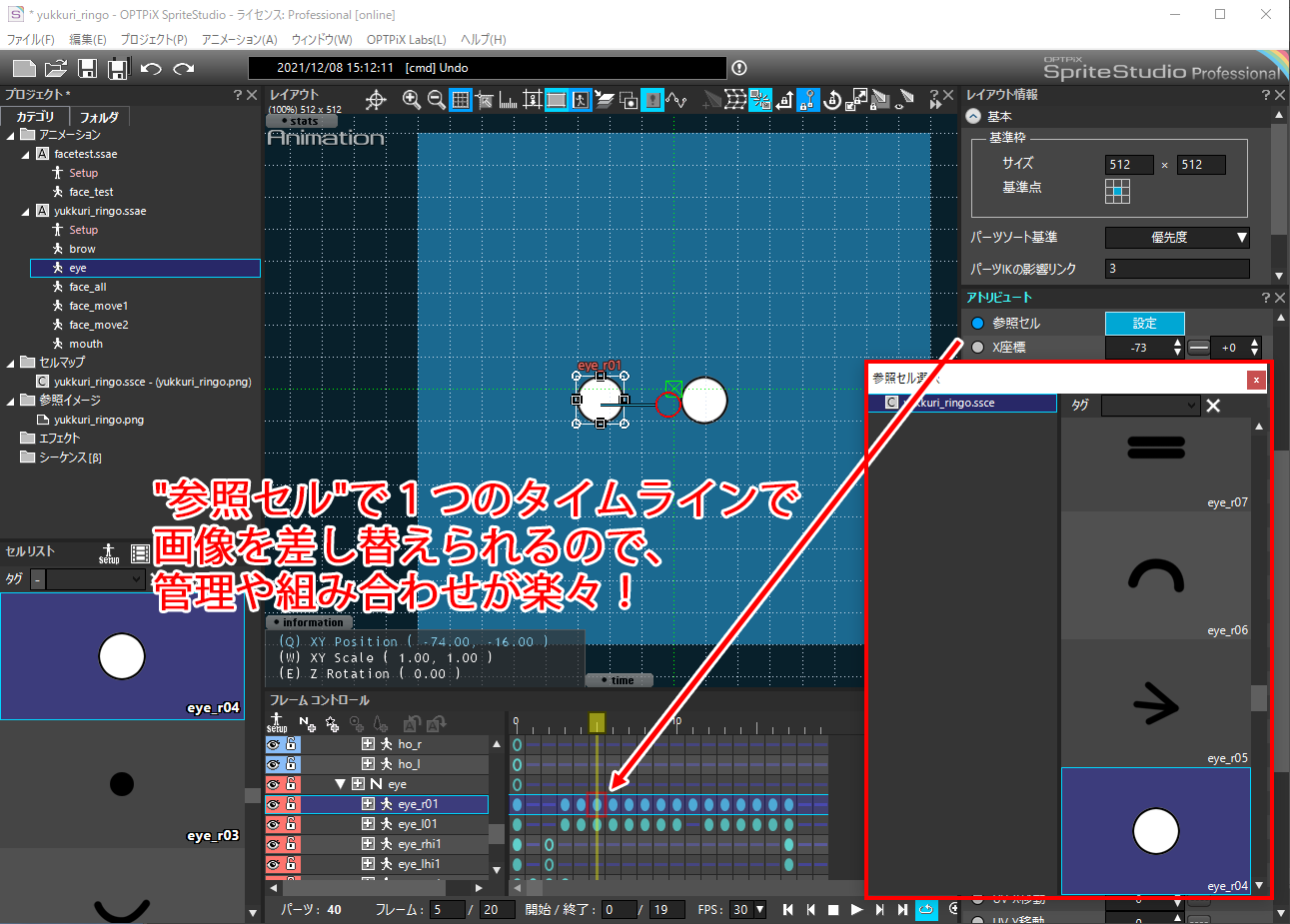The width and height of the screenshot is (1290, 924).
Task: Add a NULL part with N+ icon
Action: 307,723
